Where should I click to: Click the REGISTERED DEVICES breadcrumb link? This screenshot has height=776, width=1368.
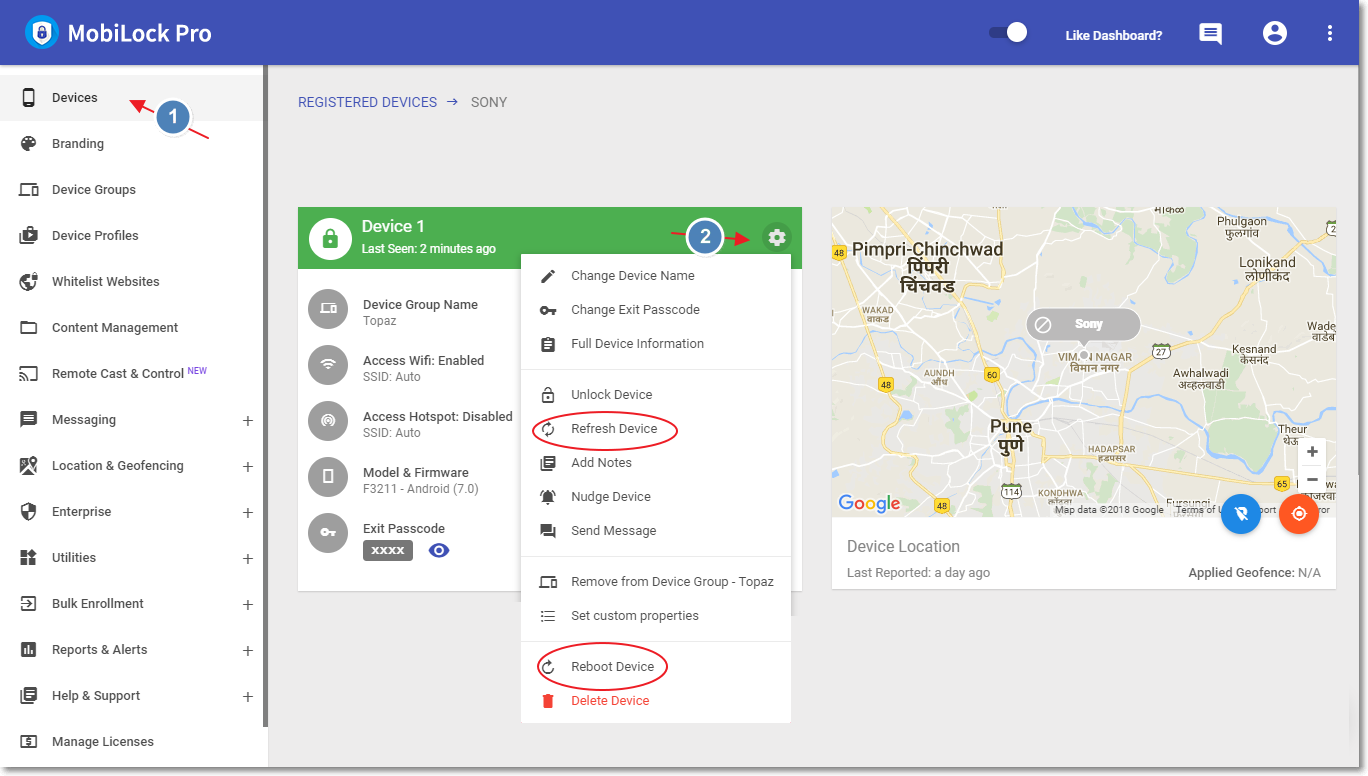(x=367, y=102)
